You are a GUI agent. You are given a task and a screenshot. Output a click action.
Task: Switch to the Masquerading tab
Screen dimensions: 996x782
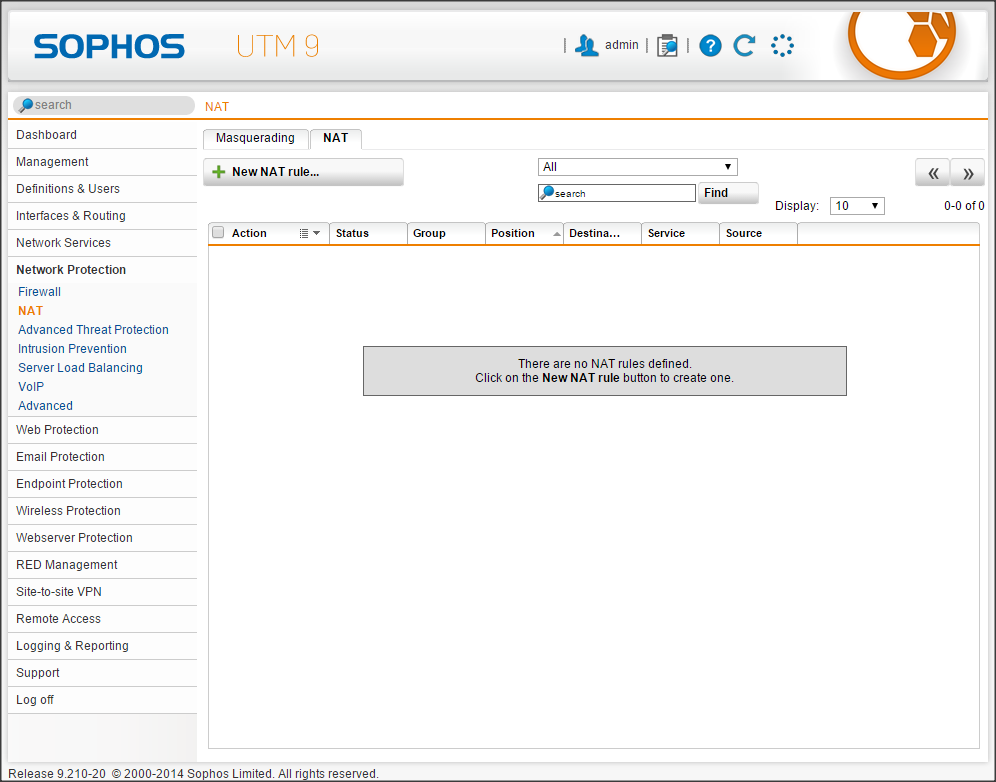tap(255, 138)
